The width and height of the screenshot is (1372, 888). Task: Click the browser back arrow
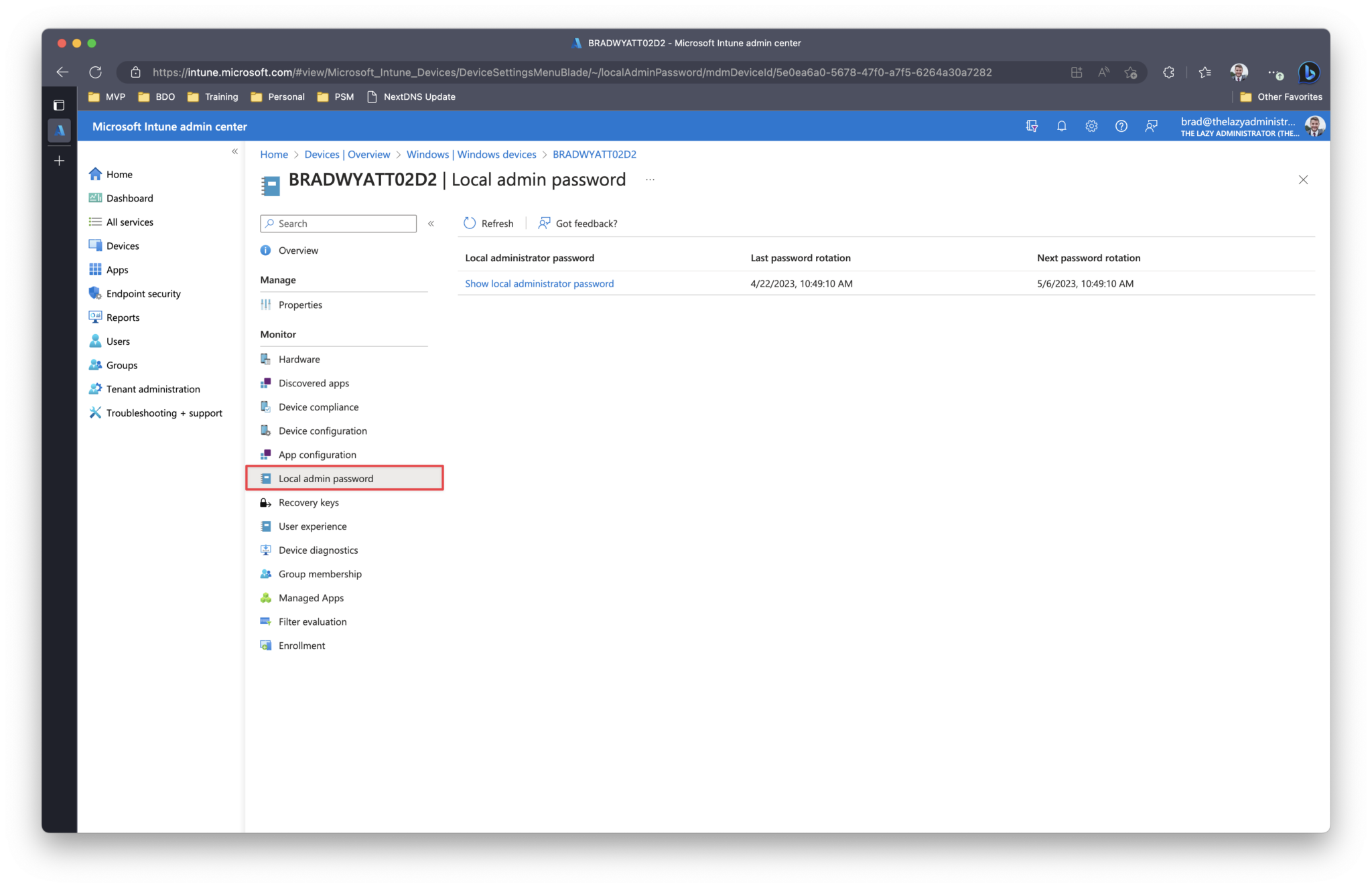[x=62, y=72]
